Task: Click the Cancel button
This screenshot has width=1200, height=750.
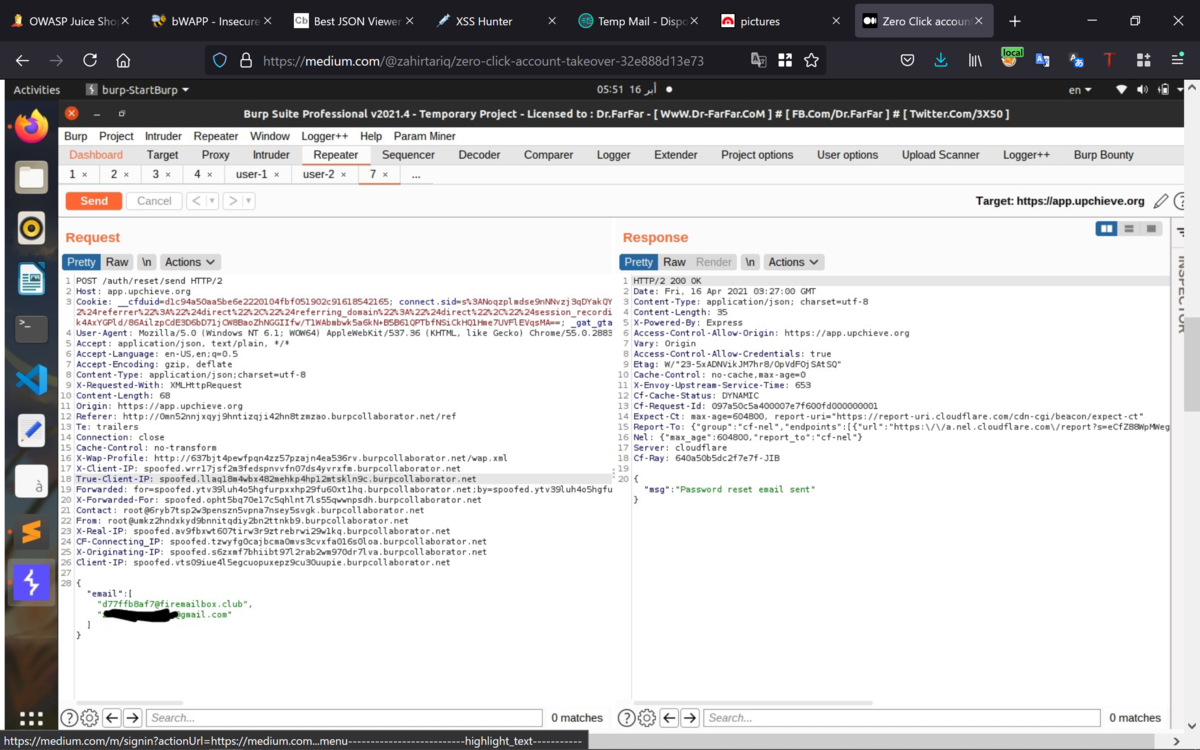Action: (x=154, y=201)
